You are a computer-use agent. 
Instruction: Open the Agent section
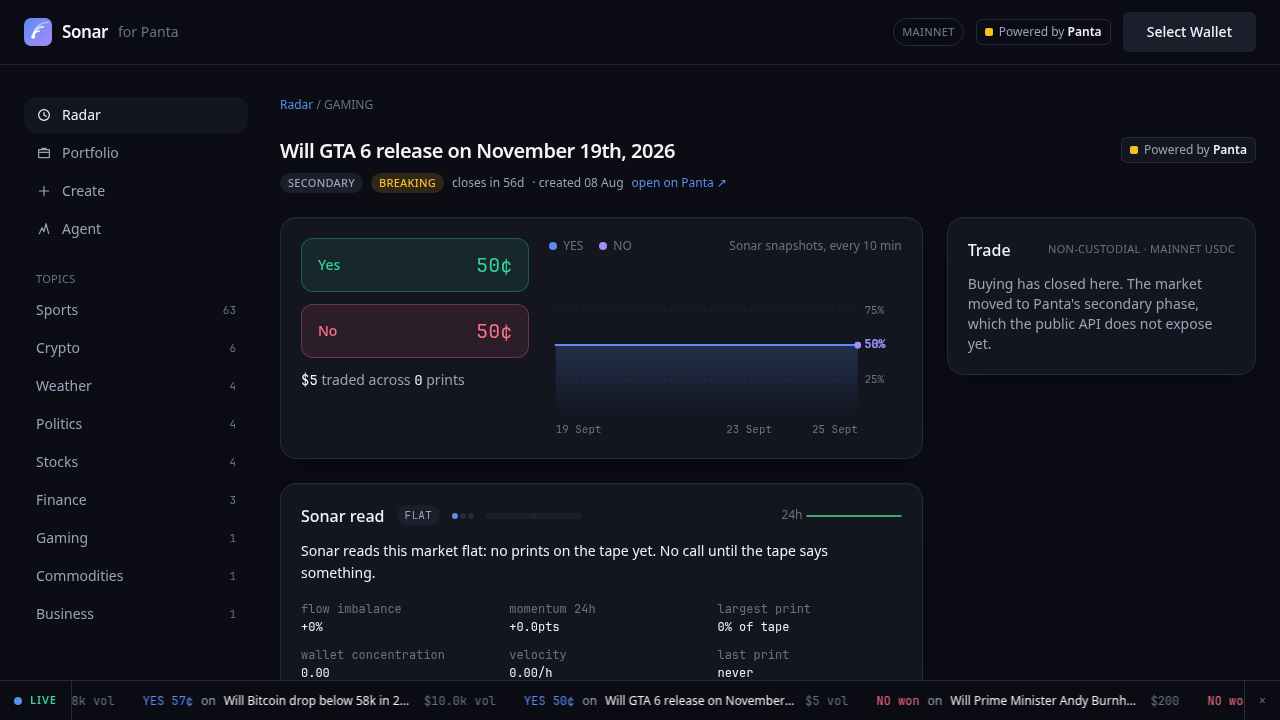136,229
